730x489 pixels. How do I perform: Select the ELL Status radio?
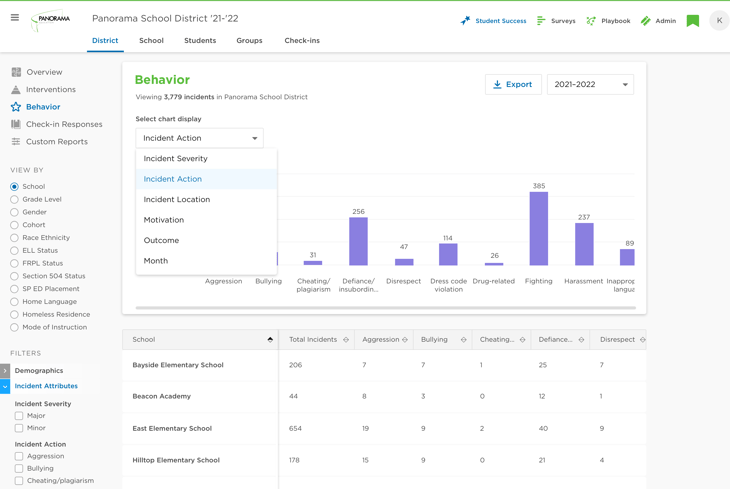coord(14,251)
